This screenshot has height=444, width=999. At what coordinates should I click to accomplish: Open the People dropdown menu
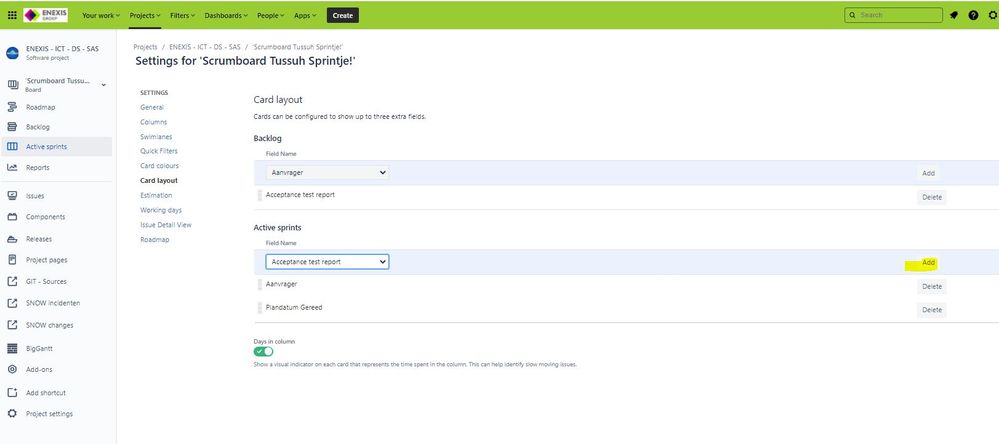click(x=271, y=15)
